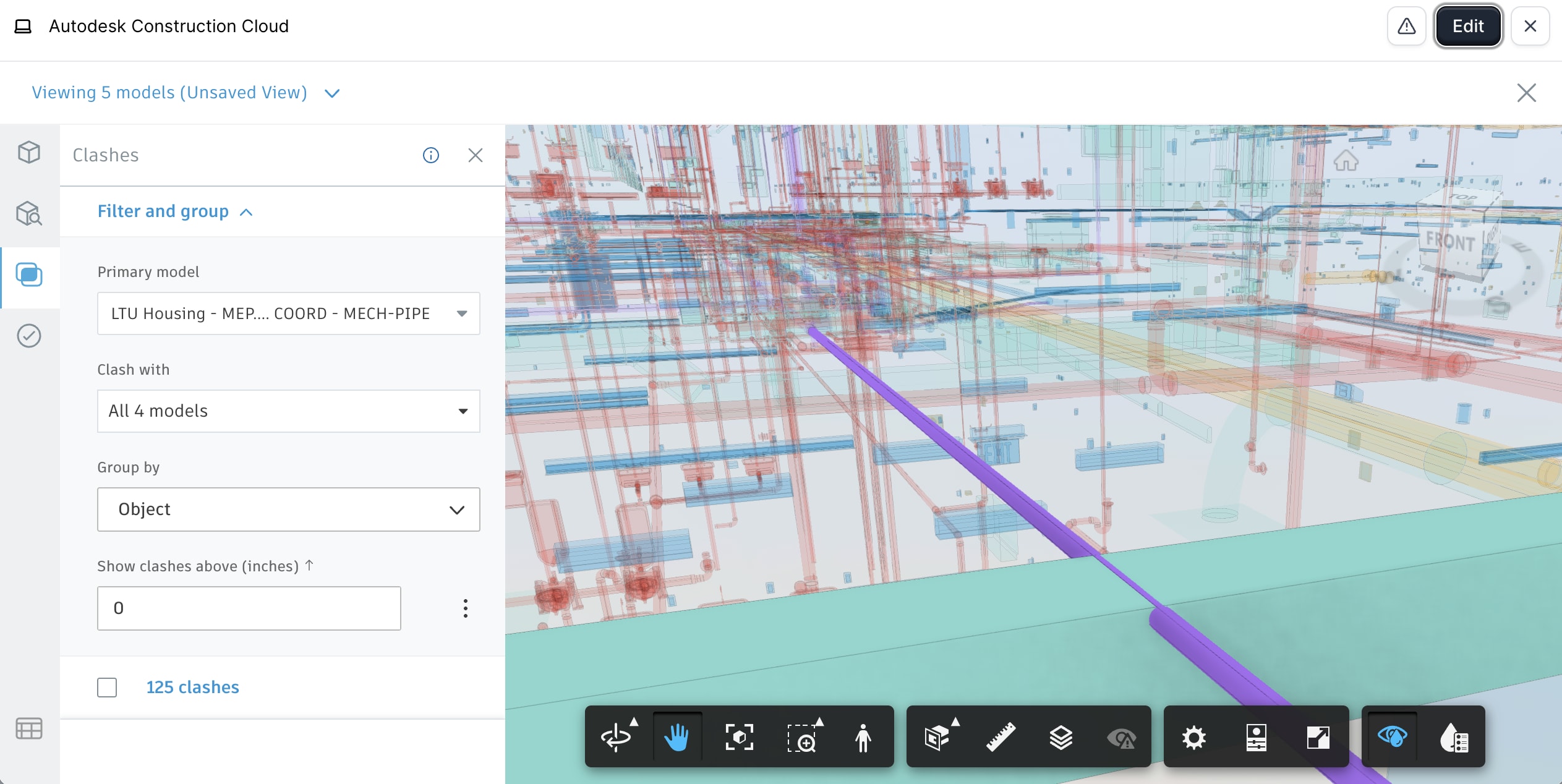The height and width of the screenshot is (784, 1562).
Task: Open the Issues panel in the left sidebar
Action: pyautogui.click(x=28, y=336)
